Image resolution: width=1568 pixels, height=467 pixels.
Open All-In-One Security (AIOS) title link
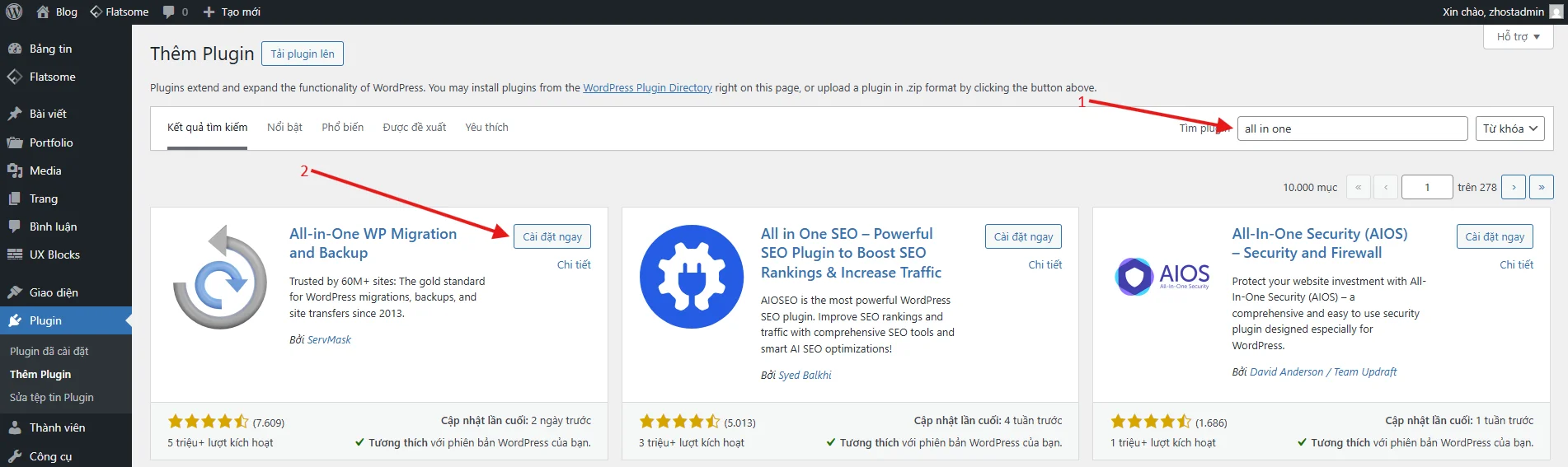coord(1320,243)
